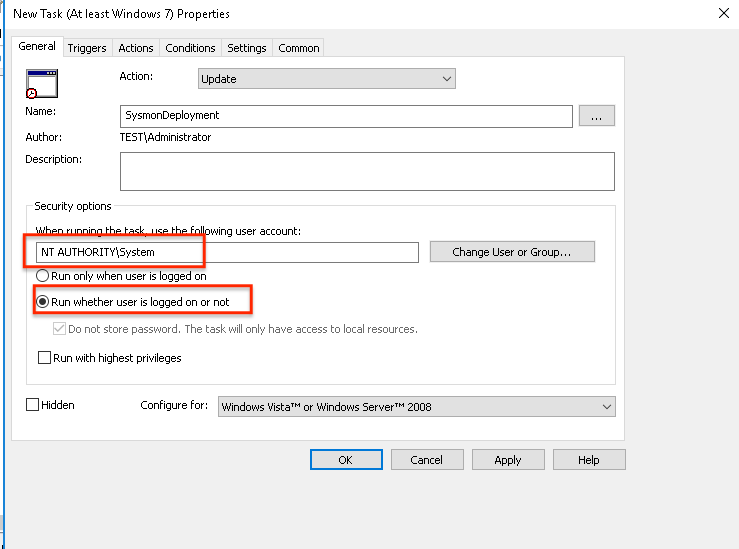
Task: Expand the Action dropdown showing Update
Action: [x=326, y=79]
